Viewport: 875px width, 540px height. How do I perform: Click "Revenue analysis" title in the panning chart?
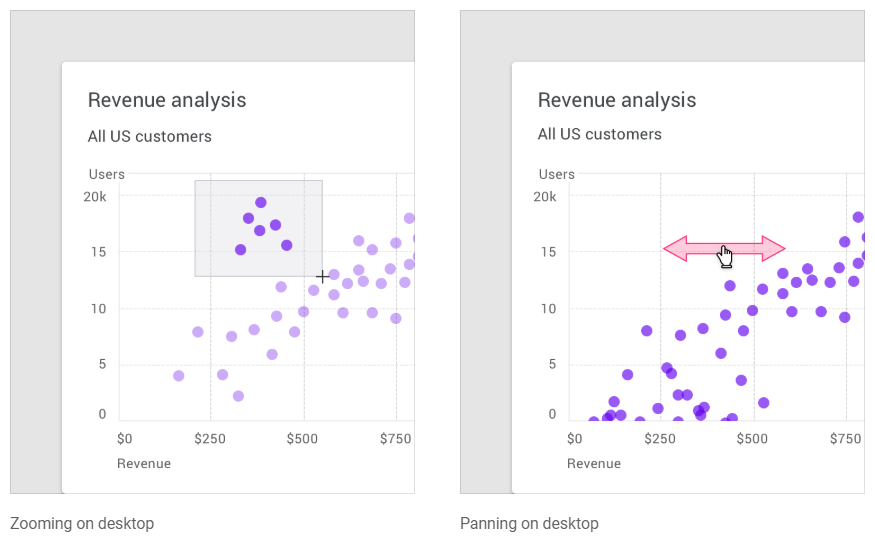(617, 100)
